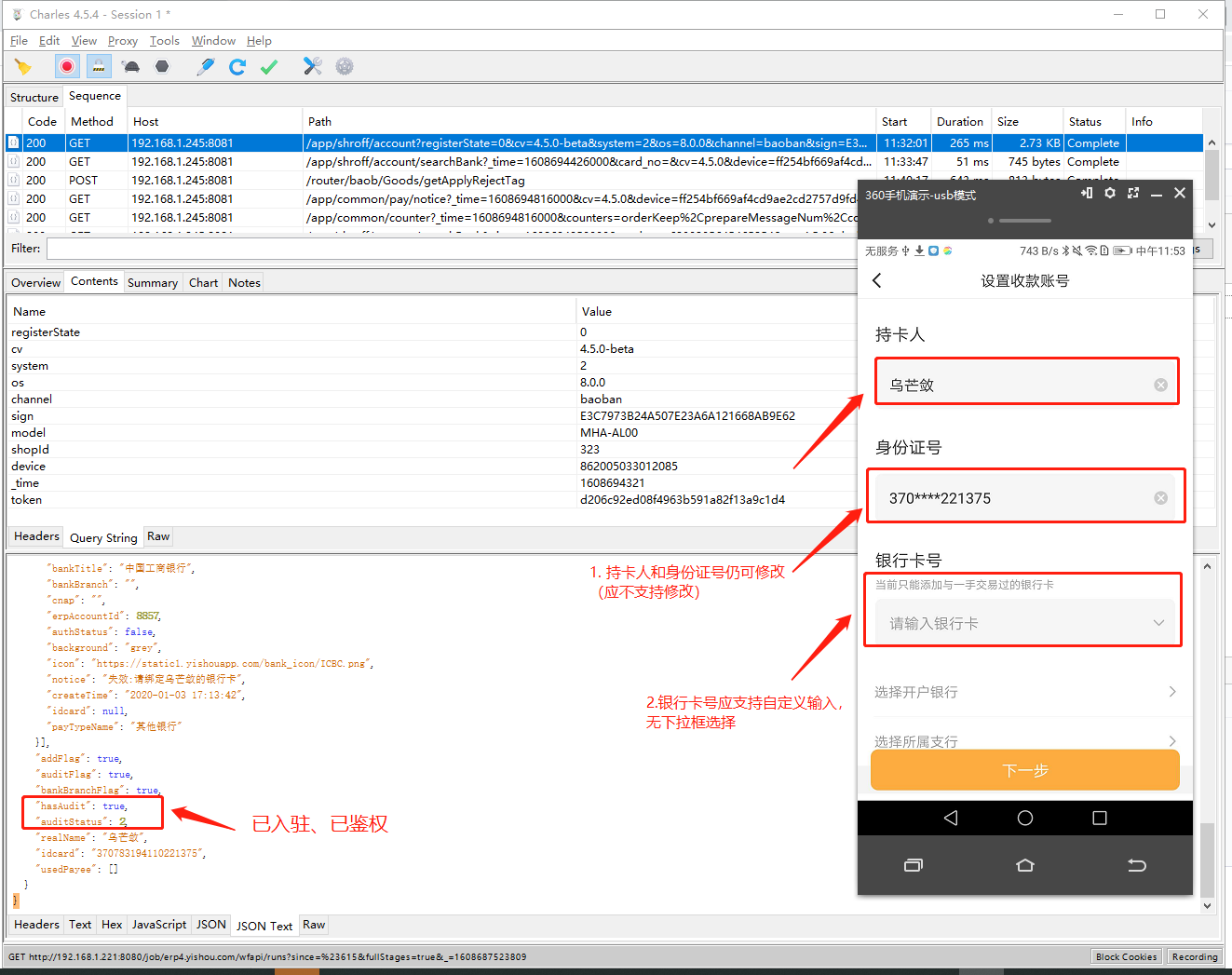1232x975 pixels.
Task: Select the response Text tab
Action: (80, 925)
